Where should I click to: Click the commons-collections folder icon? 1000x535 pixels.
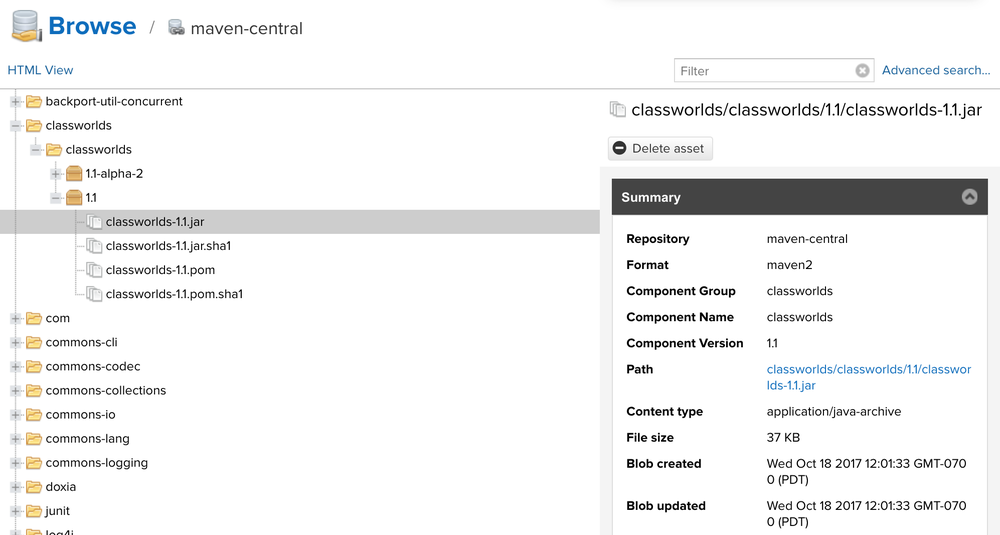click(x=34, y=390)
